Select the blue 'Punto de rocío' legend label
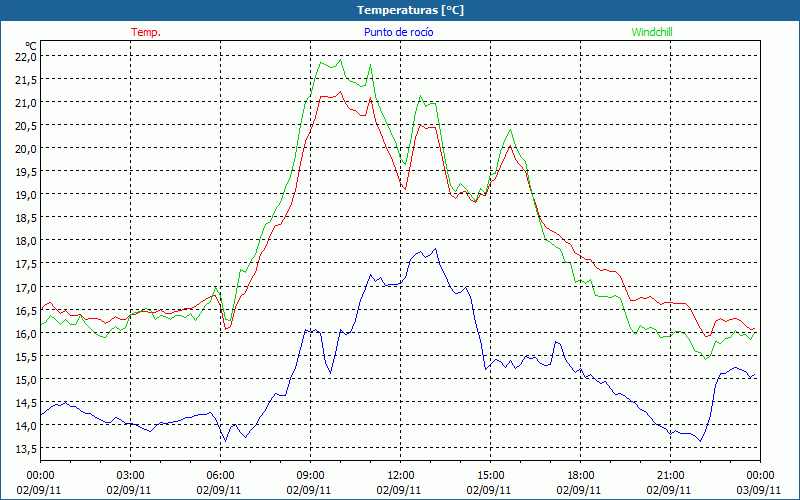The height and width of the screenshot is (500, 800). pos(398,32)
